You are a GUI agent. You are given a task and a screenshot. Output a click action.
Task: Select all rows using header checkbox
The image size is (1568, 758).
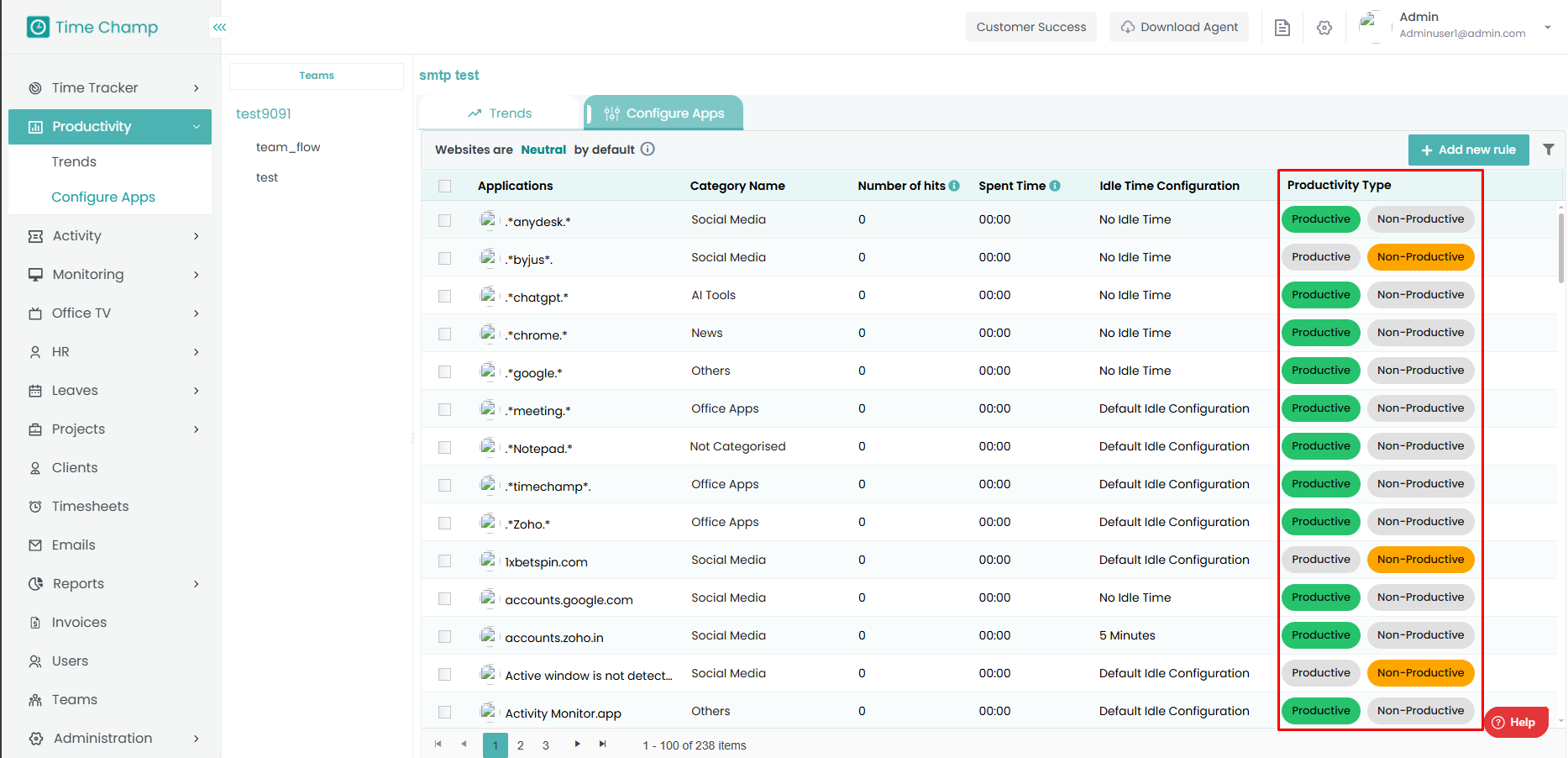click(444, 186)
